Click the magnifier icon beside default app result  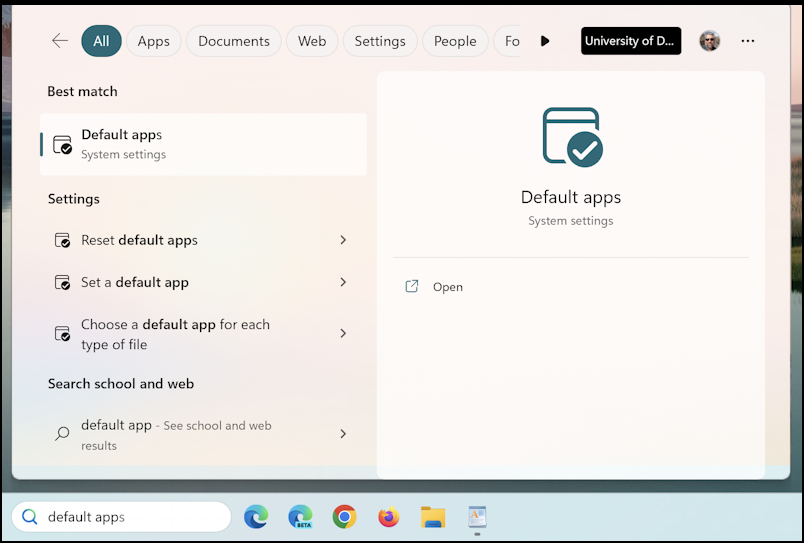[62, 434]
